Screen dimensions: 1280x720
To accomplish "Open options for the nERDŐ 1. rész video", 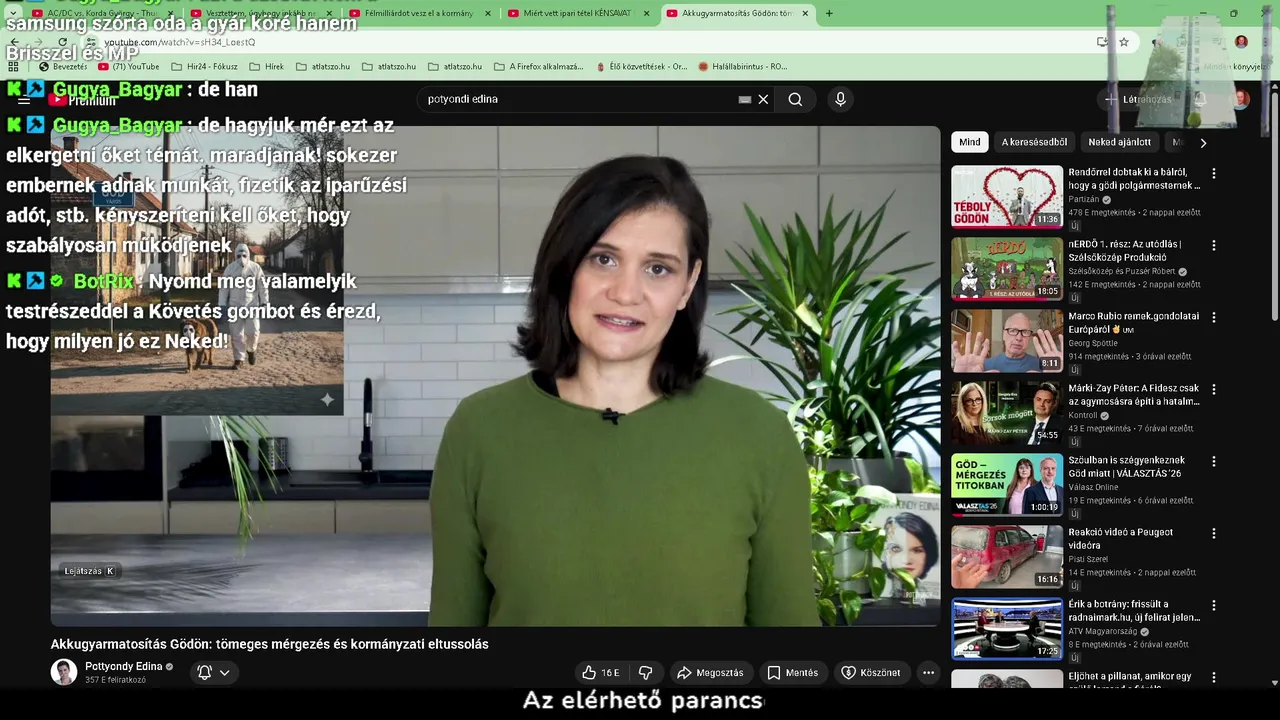I will pyautogui.click(x=1214, y=245).
